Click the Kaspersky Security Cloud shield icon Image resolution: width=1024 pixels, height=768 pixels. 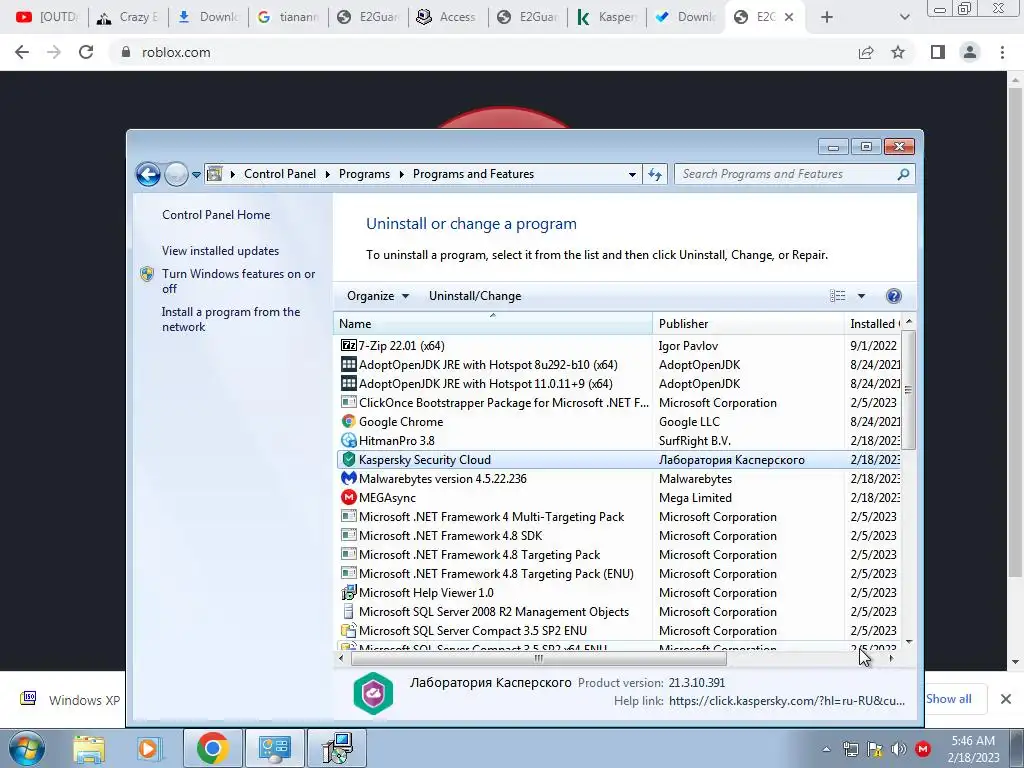click(x=349, y=460)
